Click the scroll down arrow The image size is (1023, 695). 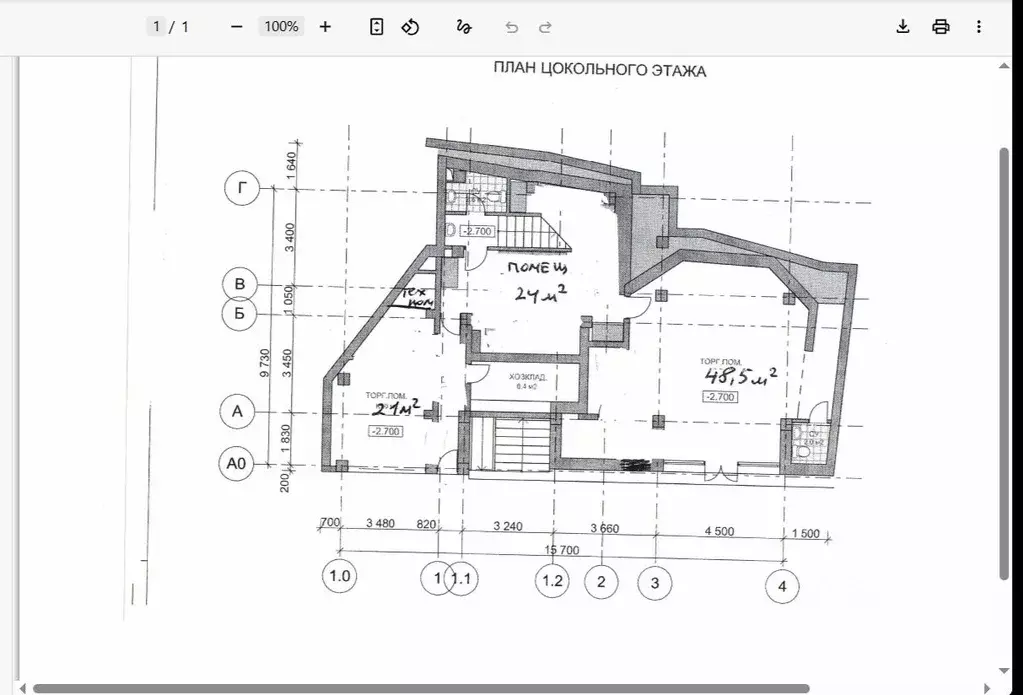click(1004, 671)
